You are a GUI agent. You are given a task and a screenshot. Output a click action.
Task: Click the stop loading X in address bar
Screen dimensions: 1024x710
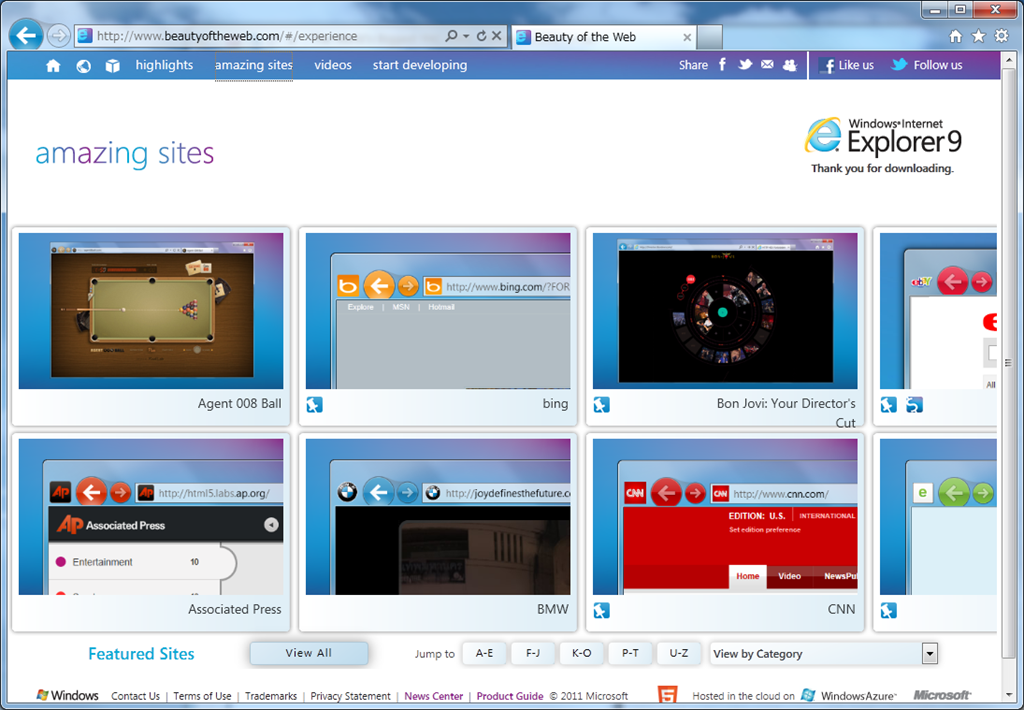coord(496,36)
